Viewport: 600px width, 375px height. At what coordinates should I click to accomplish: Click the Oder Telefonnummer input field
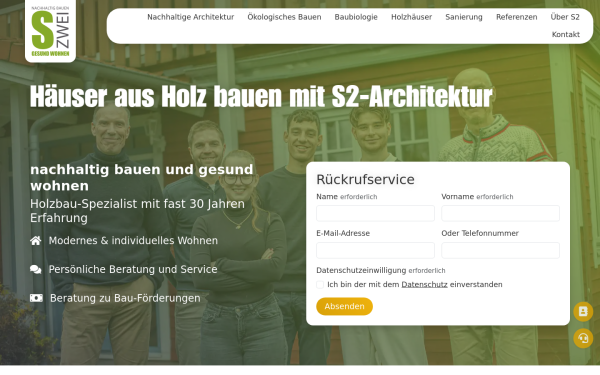click(501, 250)
